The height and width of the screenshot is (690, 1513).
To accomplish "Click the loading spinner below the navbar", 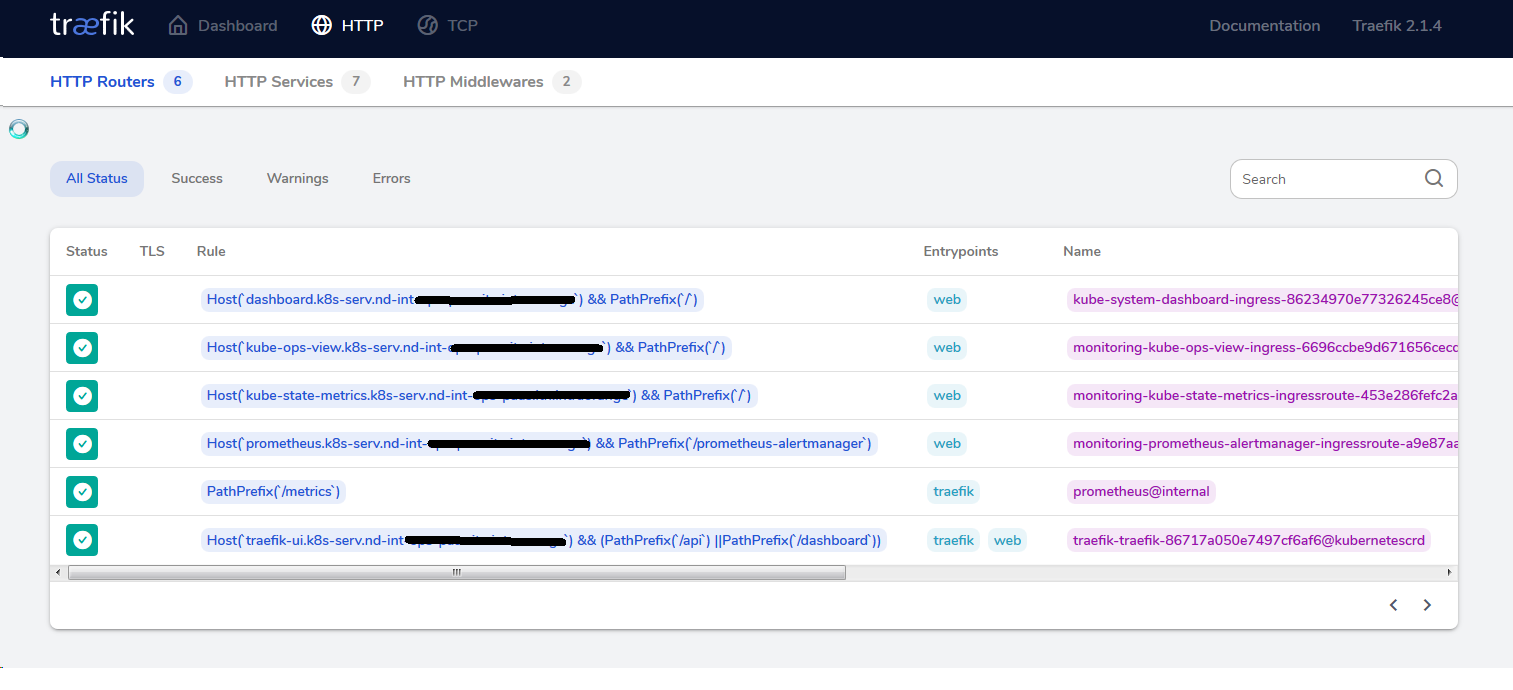I will 17,129.
